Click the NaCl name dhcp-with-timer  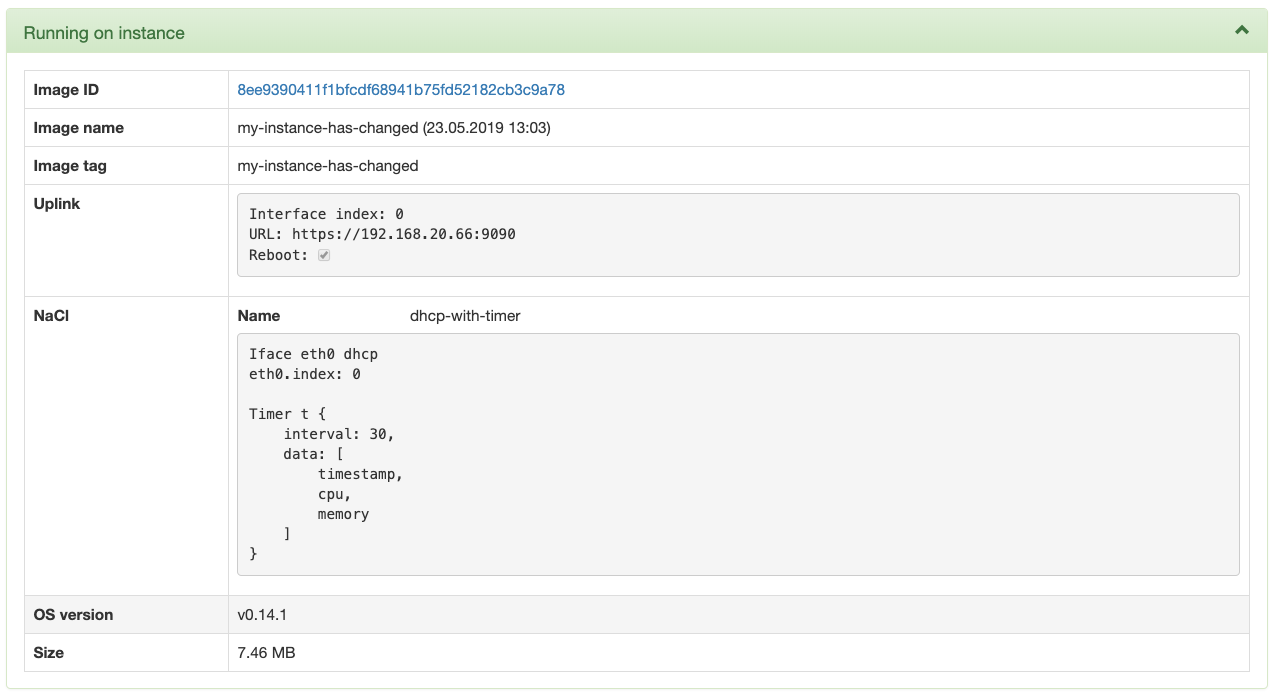pyautogui.click(x=465, y=316)
